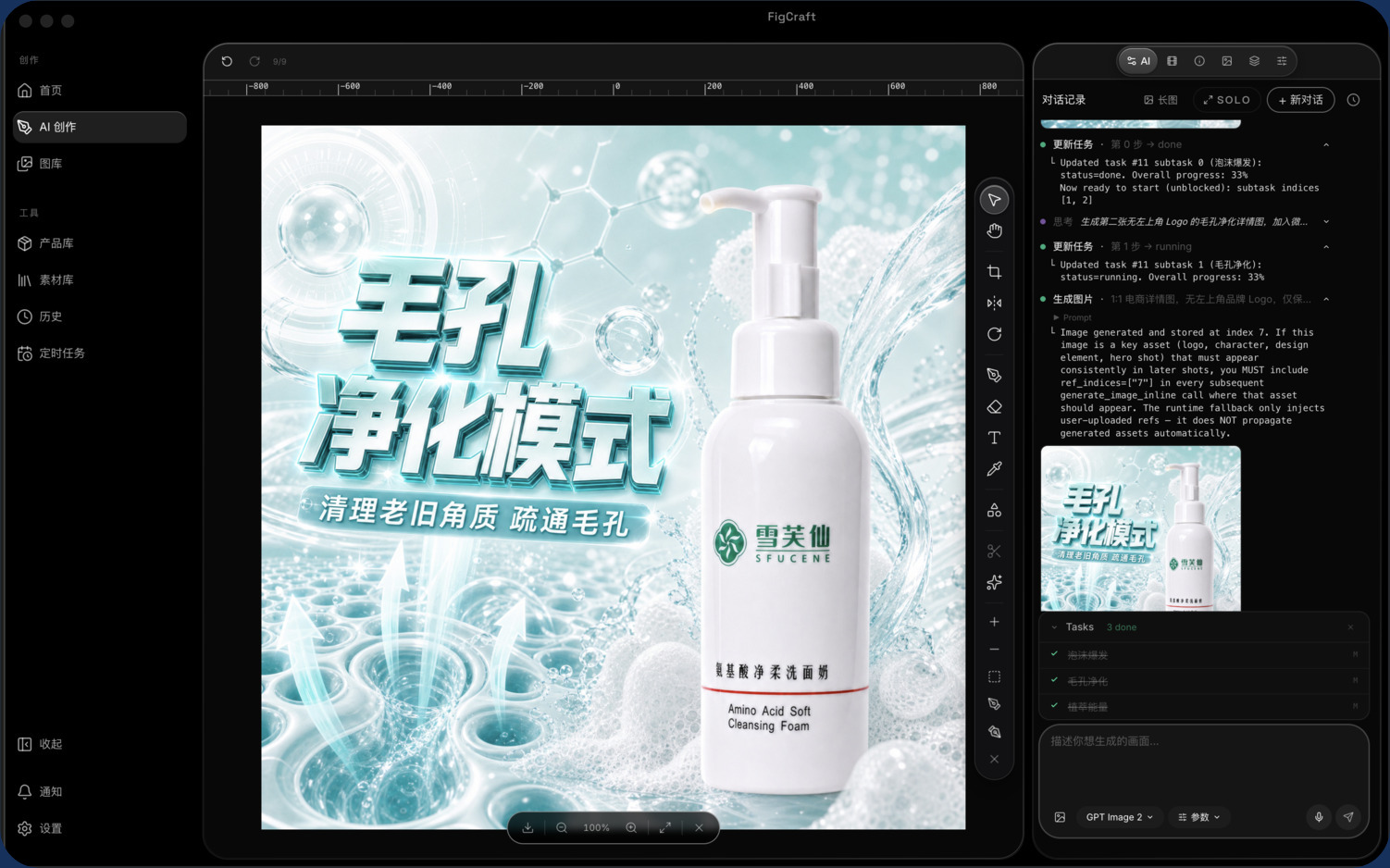This screenshot has height=868, width=1390.
Task: Open 定时任务 scheduled tasks
Action: [99, 353]
